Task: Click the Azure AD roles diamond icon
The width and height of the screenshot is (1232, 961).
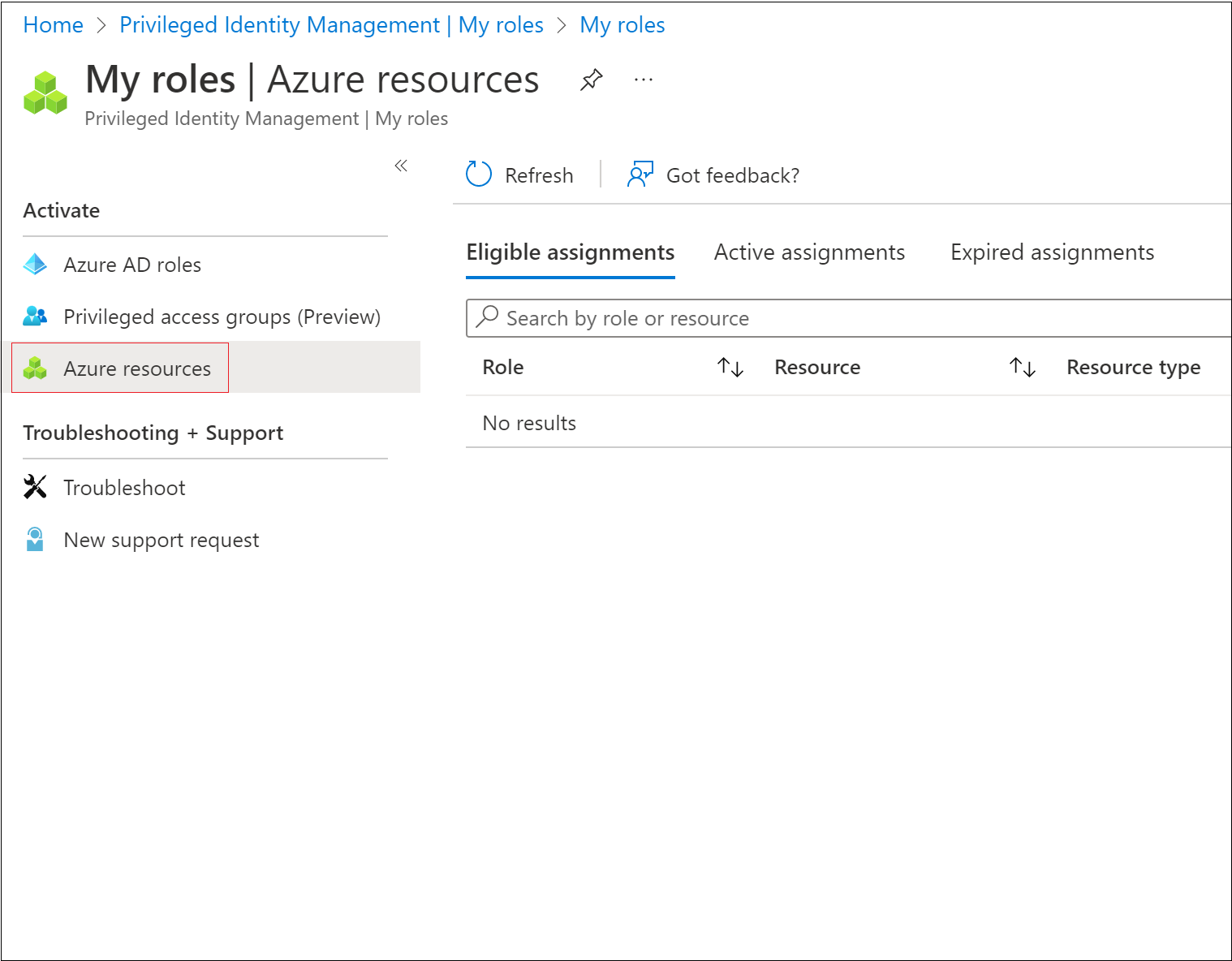Action: (x=35, y=265)
